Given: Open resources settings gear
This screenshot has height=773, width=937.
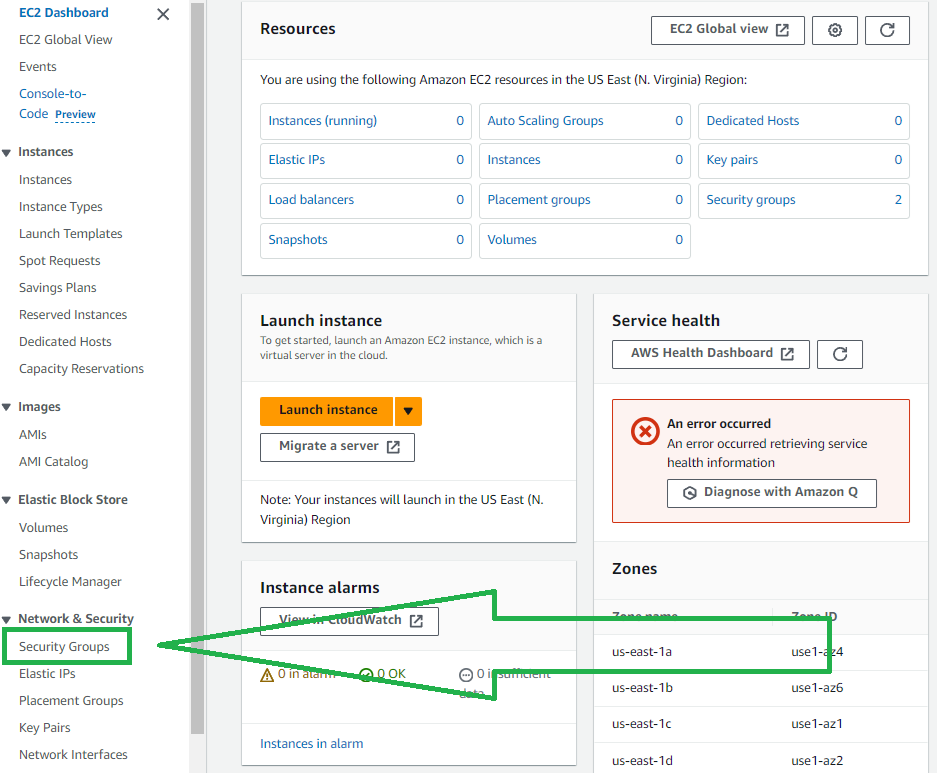Looking at the screenshot, I should [x=835, y=30].
